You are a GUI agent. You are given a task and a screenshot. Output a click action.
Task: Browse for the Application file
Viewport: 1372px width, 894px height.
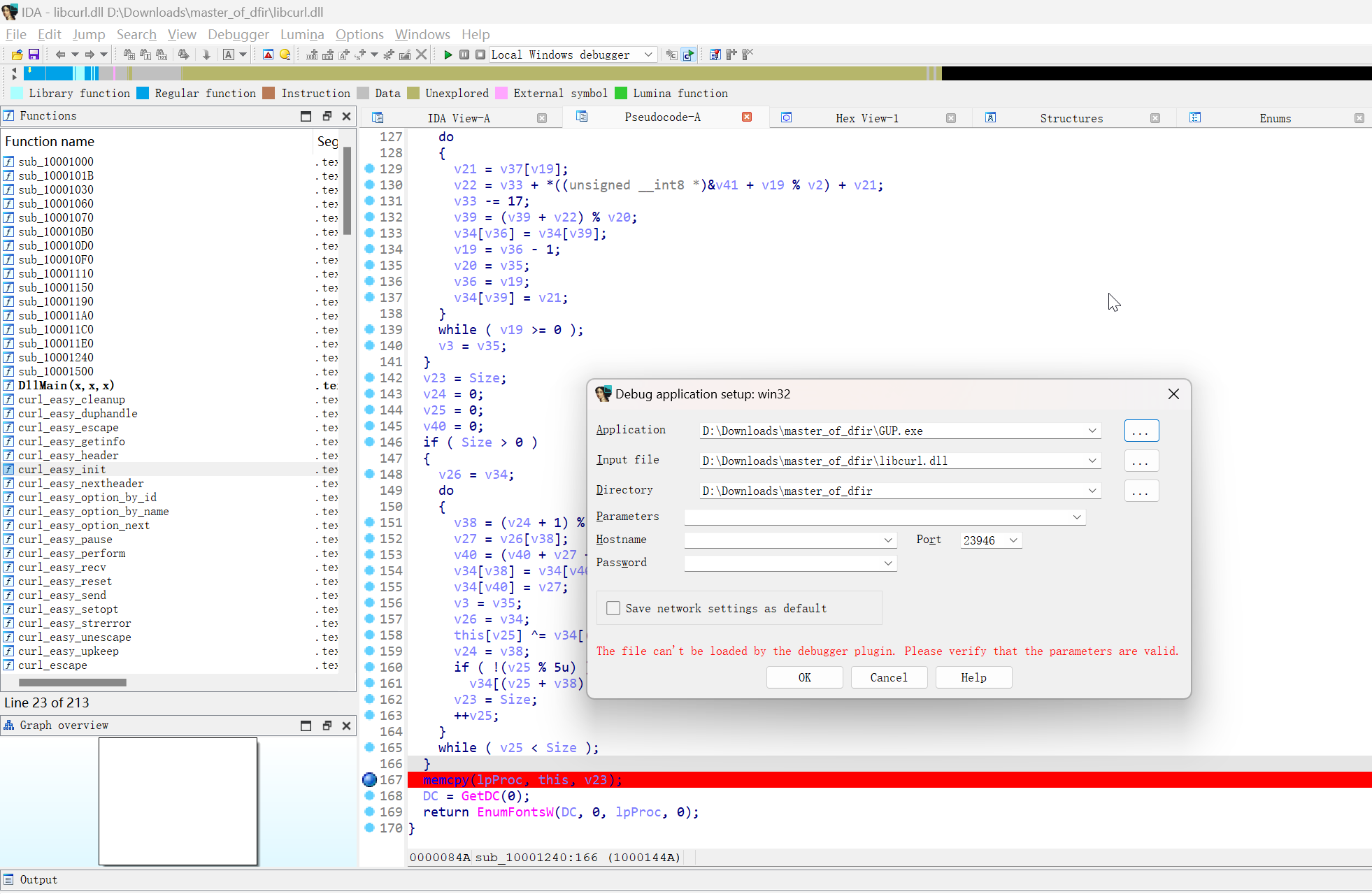1141,431
